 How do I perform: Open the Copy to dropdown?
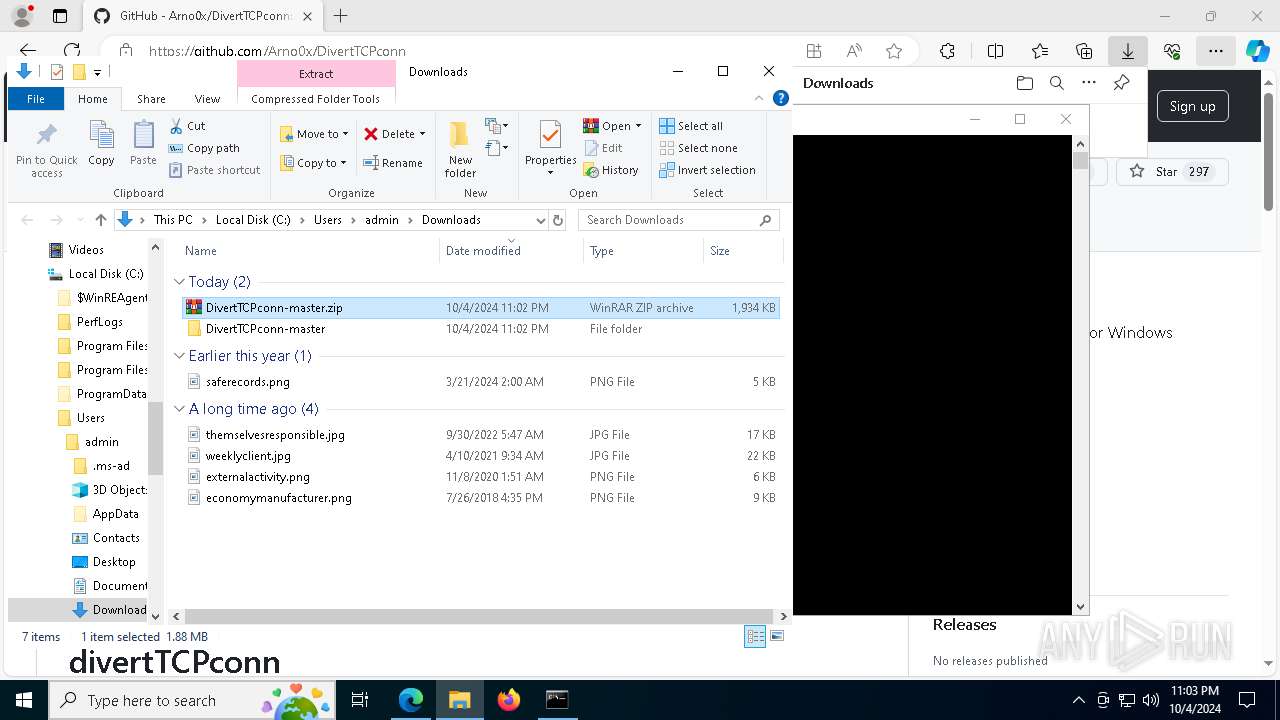[x=313, y=163]
